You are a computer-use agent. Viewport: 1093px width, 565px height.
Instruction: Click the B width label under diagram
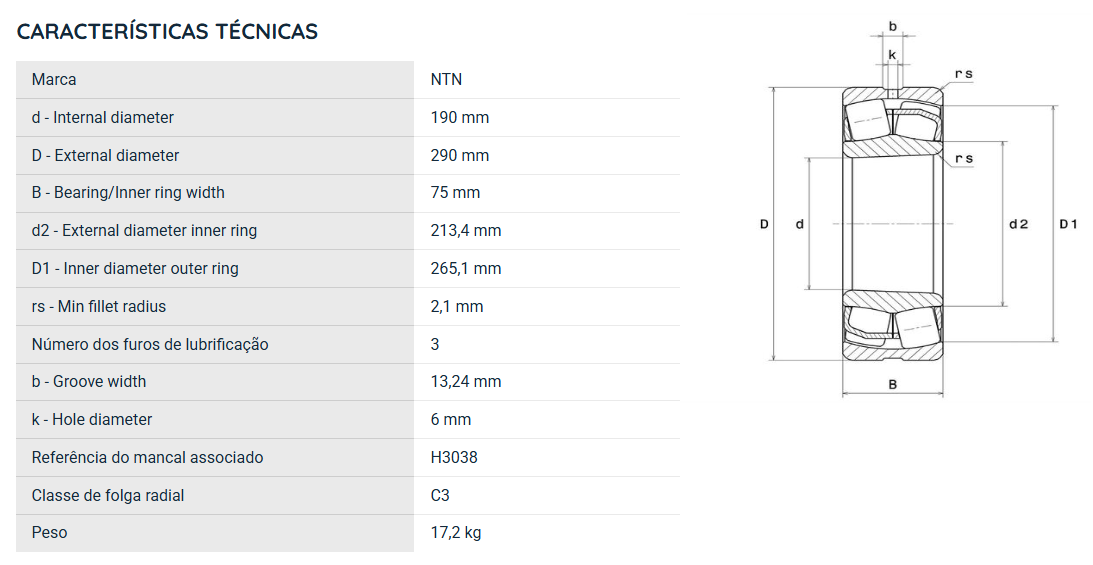(x=892, y=384)
